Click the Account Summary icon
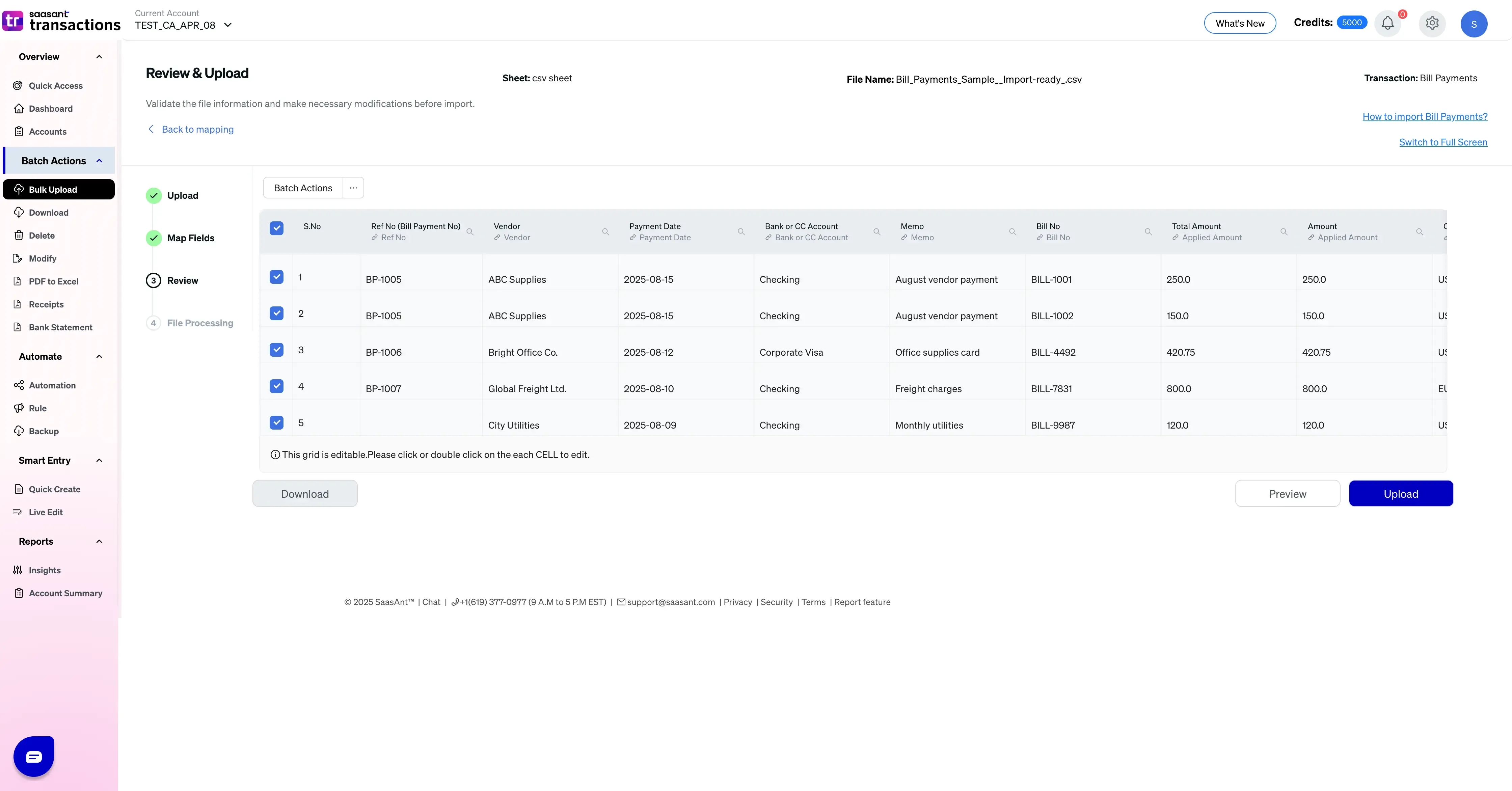Screen dimensions: 1512x791 19,593
